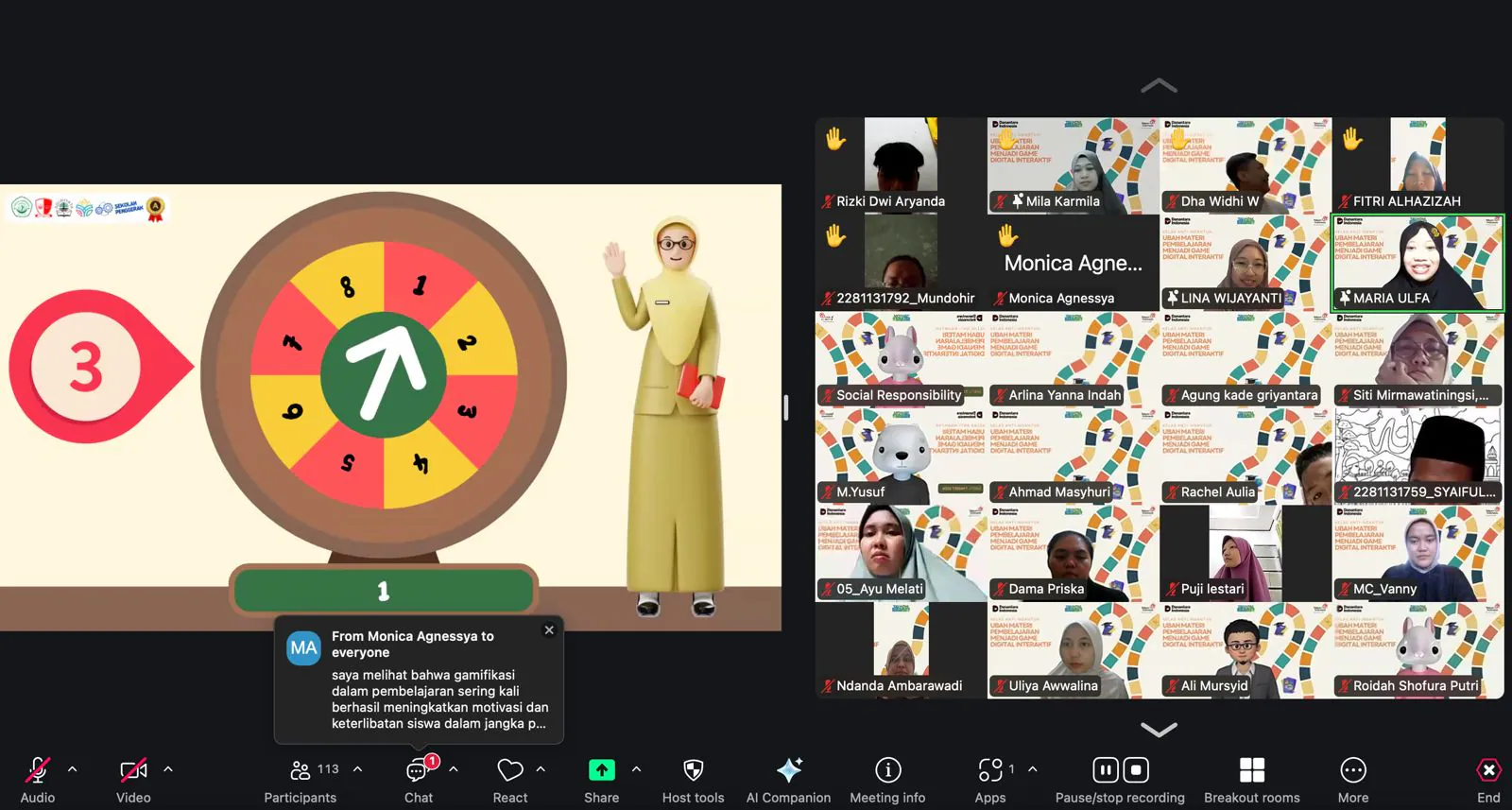Start video with the Video button
The image size is (1512, 810).
coord(133,771)
